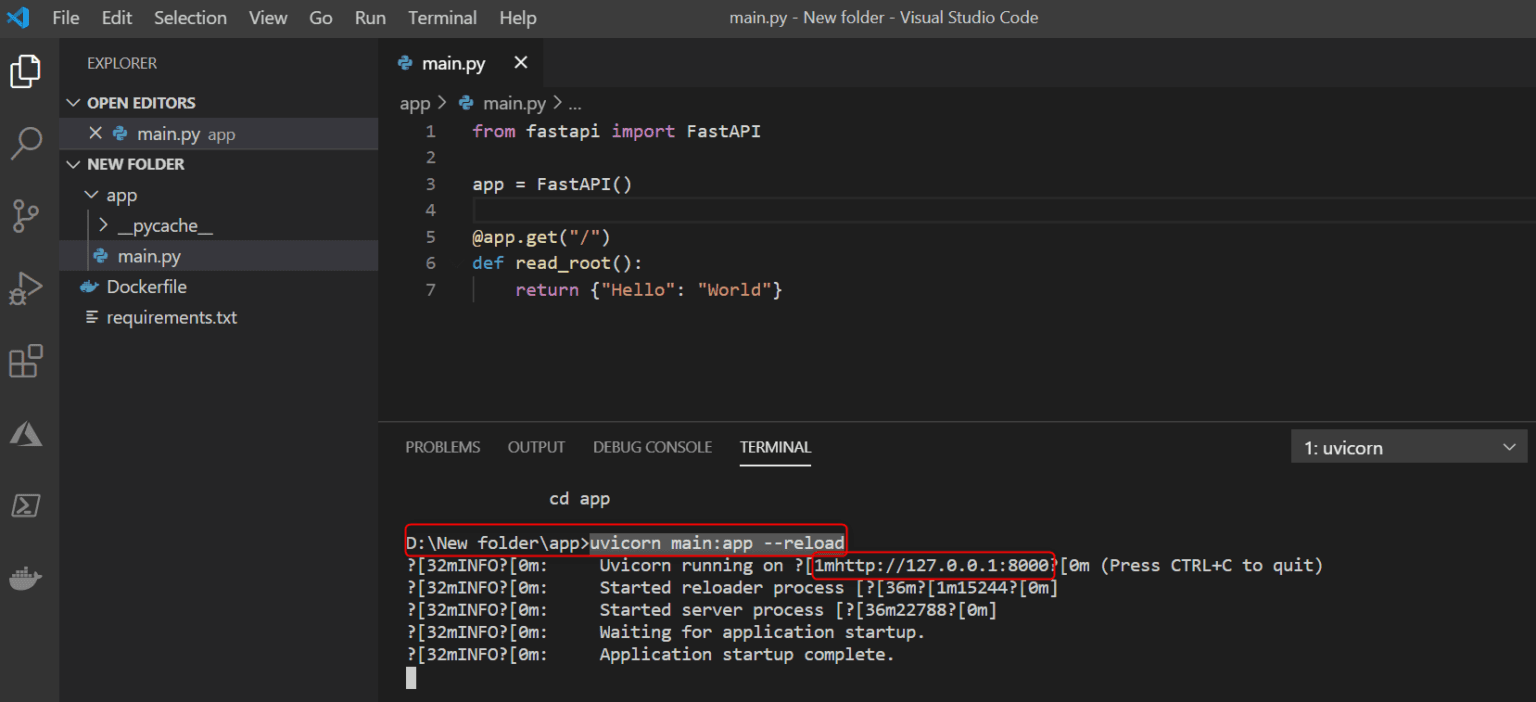1536x702 pixels.
Task: Switch to the Debug Console tab
Action: 652,447
